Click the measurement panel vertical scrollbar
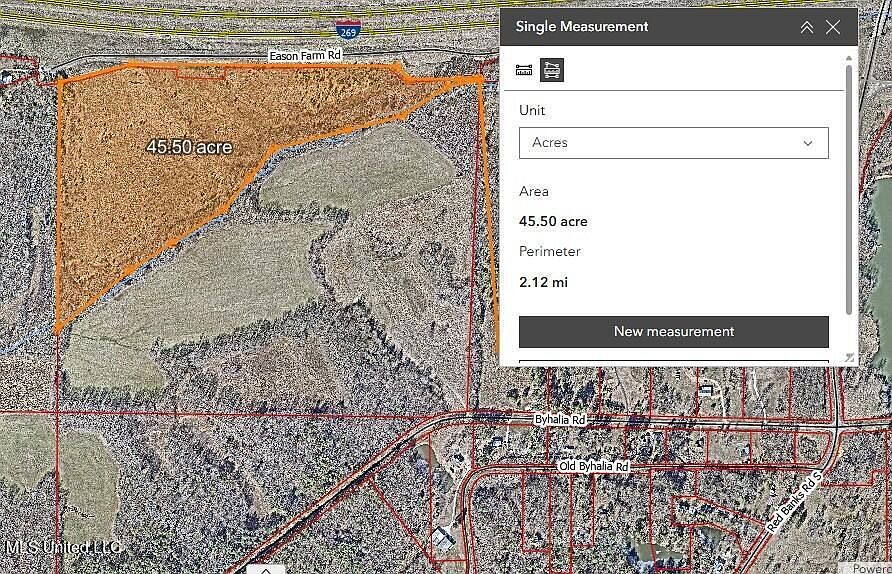This screenshot has width=892, height=574. [850, 190]
